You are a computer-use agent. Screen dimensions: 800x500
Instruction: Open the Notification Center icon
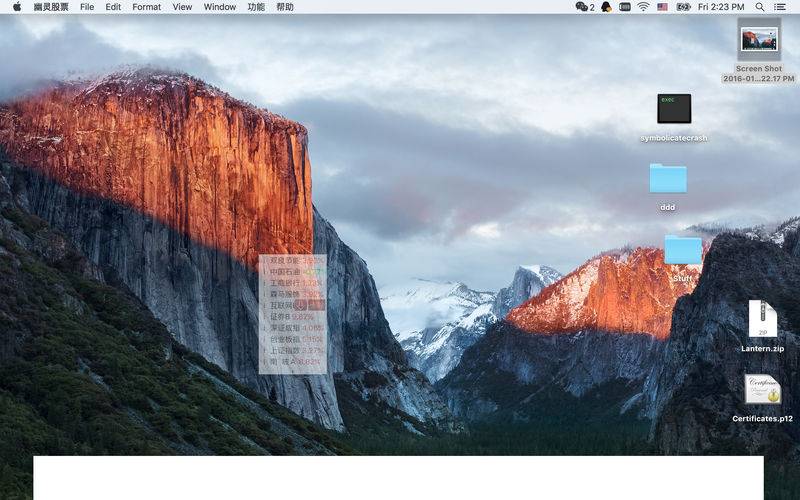click(x=780, y=7)
